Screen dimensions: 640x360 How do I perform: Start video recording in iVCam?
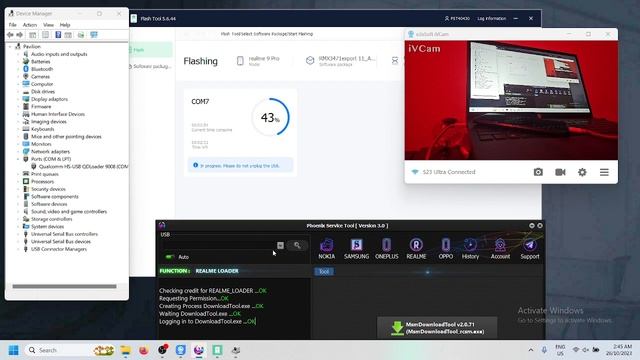pyautogui.click(x=560, y=172)
